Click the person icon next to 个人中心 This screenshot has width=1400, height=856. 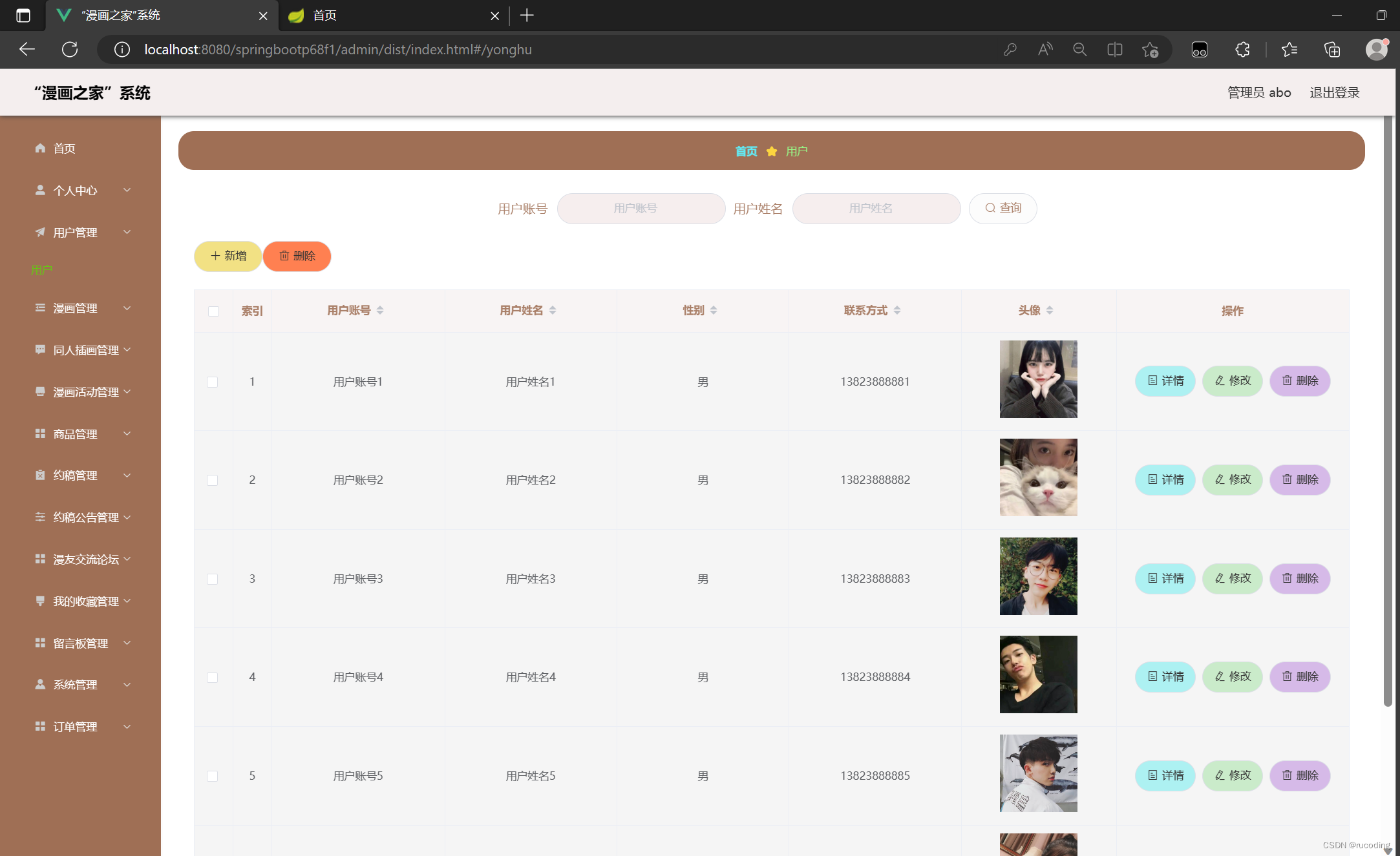(x=40, y=190)
